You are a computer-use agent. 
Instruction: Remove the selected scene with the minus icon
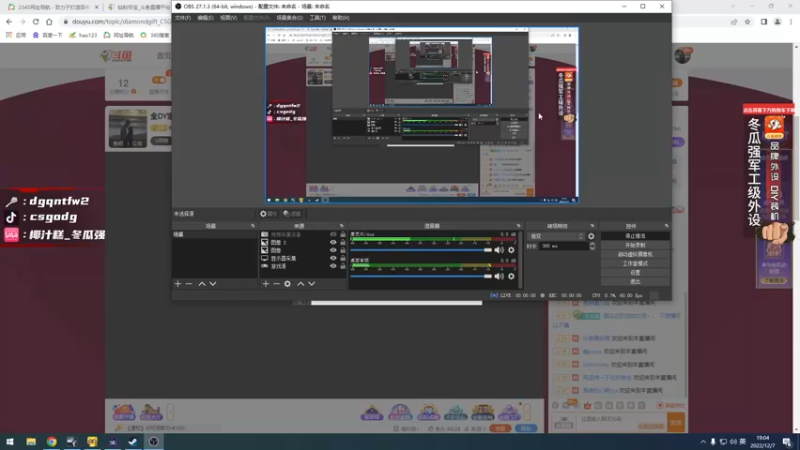(x=189, y=284)
